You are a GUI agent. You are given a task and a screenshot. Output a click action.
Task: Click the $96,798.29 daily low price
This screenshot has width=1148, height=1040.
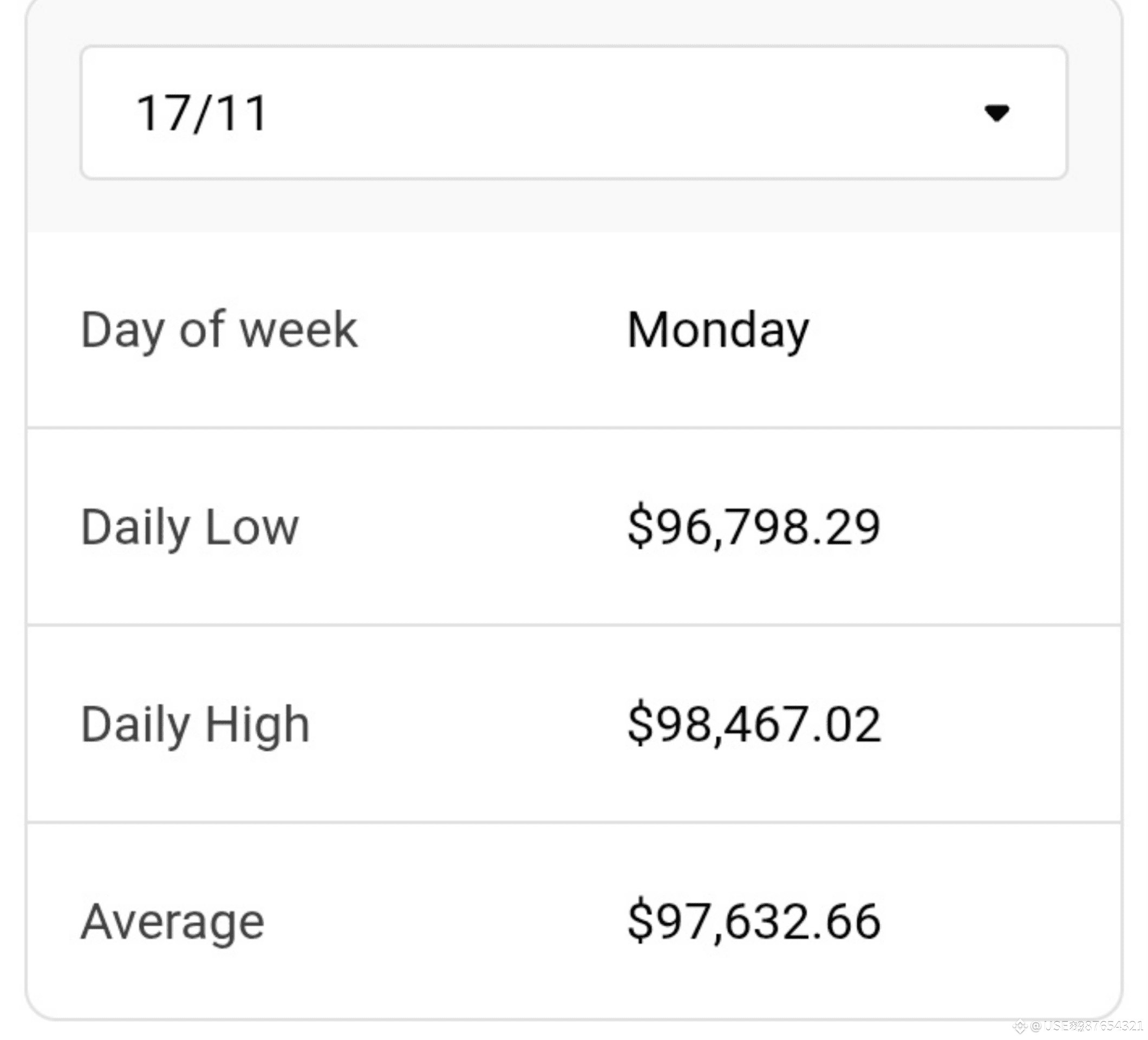(x=754, y=528)
